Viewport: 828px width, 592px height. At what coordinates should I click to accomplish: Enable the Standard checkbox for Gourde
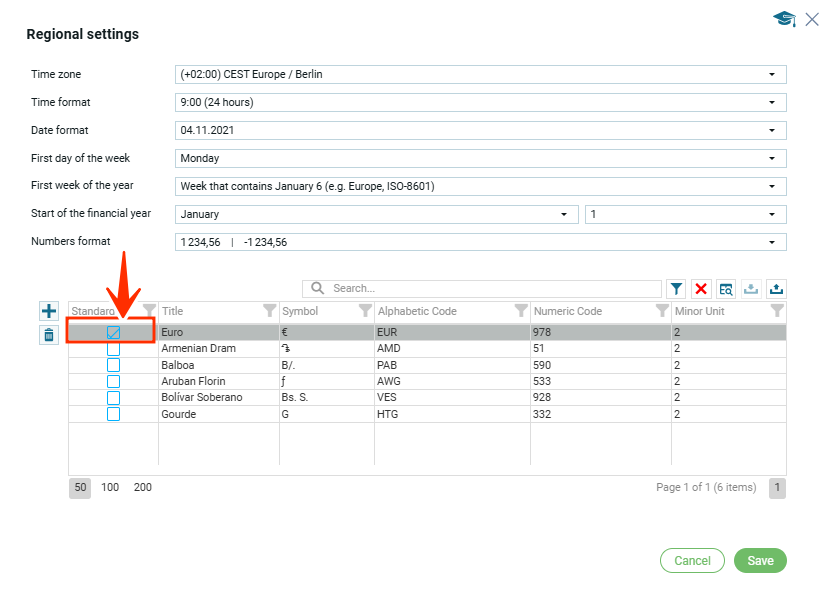pos(113,414)
